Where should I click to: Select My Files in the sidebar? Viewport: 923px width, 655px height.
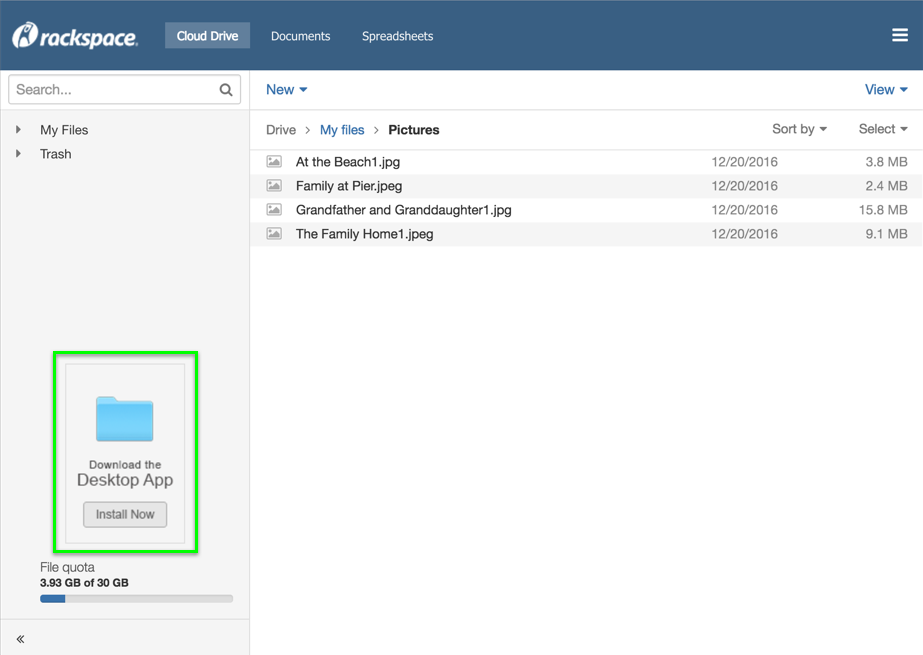pos(64,129)
